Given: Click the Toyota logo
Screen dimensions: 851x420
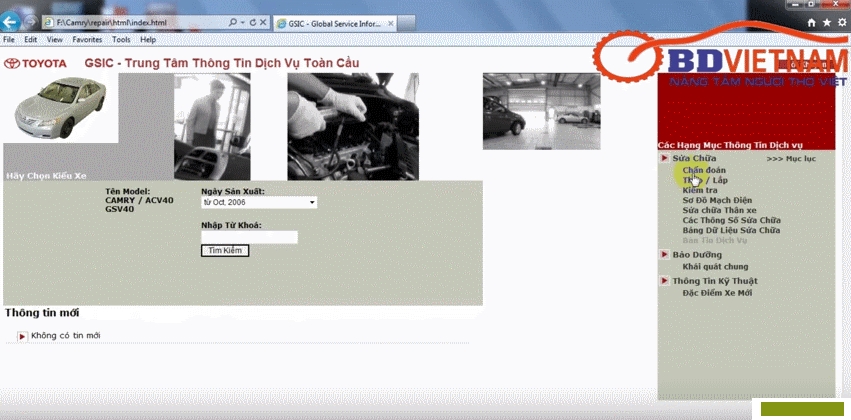Looking at the screenshot, I should 35,63.
